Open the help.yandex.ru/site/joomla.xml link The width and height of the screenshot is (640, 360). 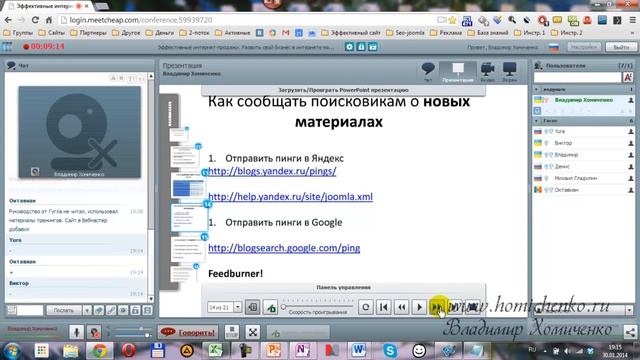[290, 197]
